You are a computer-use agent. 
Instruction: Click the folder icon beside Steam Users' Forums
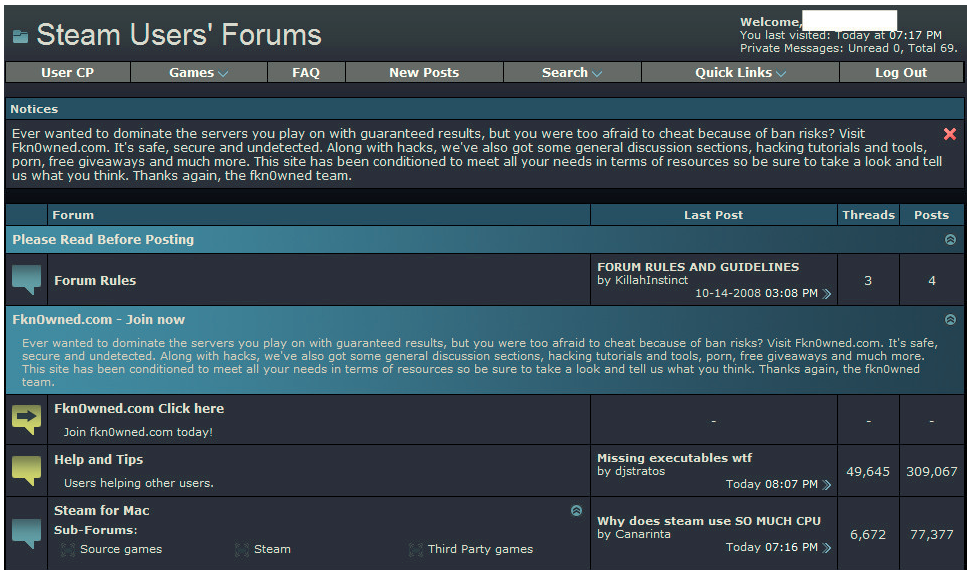[x=20, y=37]
